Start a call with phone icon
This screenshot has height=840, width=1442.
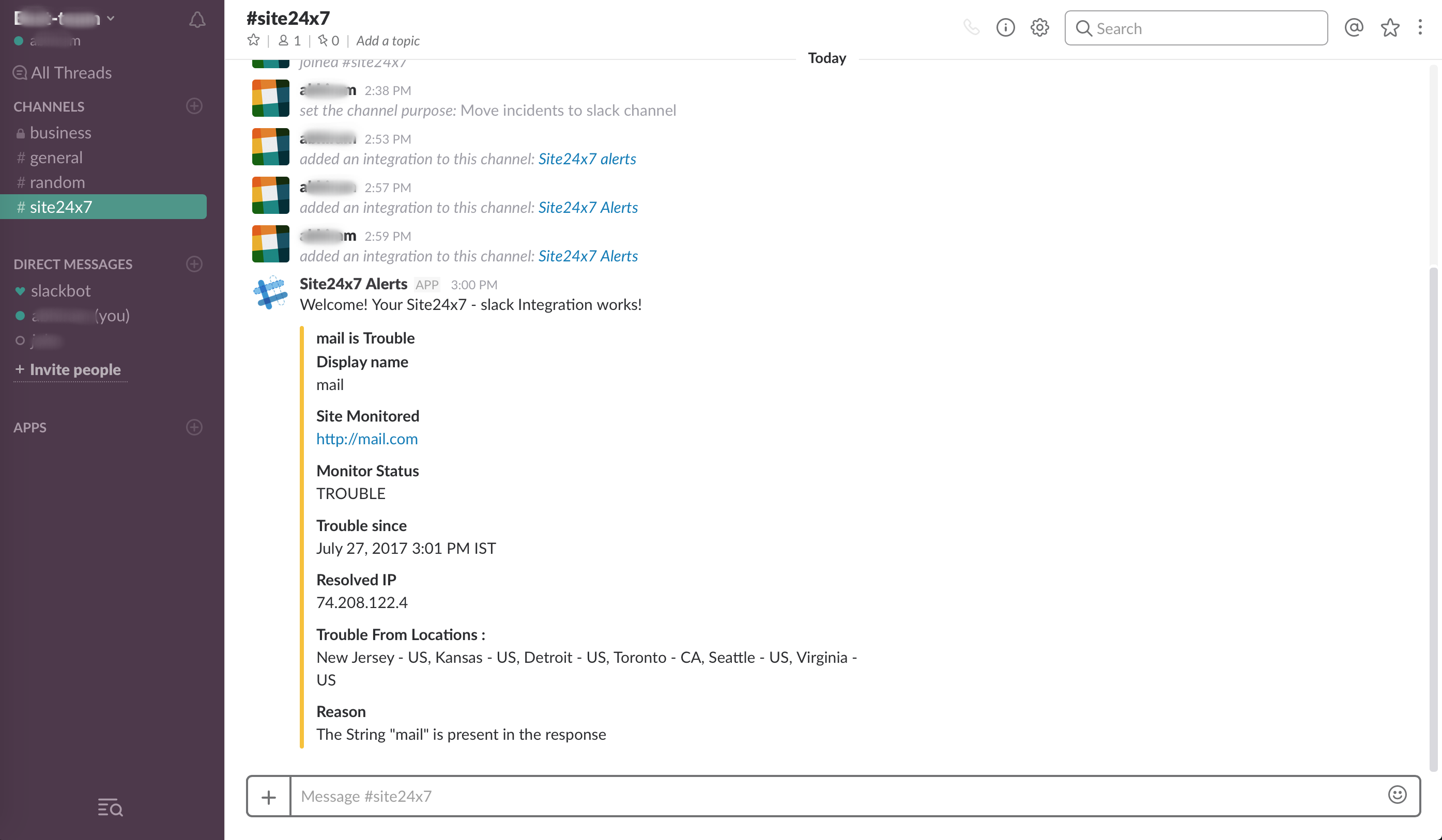pos(971,27)
